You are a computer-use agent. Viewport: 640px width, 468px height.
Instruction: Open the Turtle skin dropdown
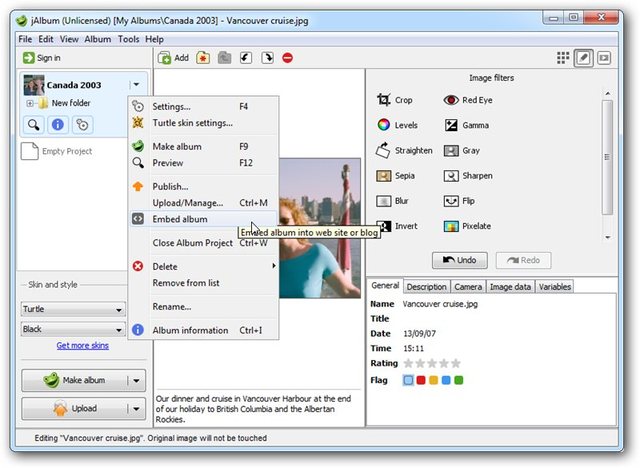[x=73, y=310]
